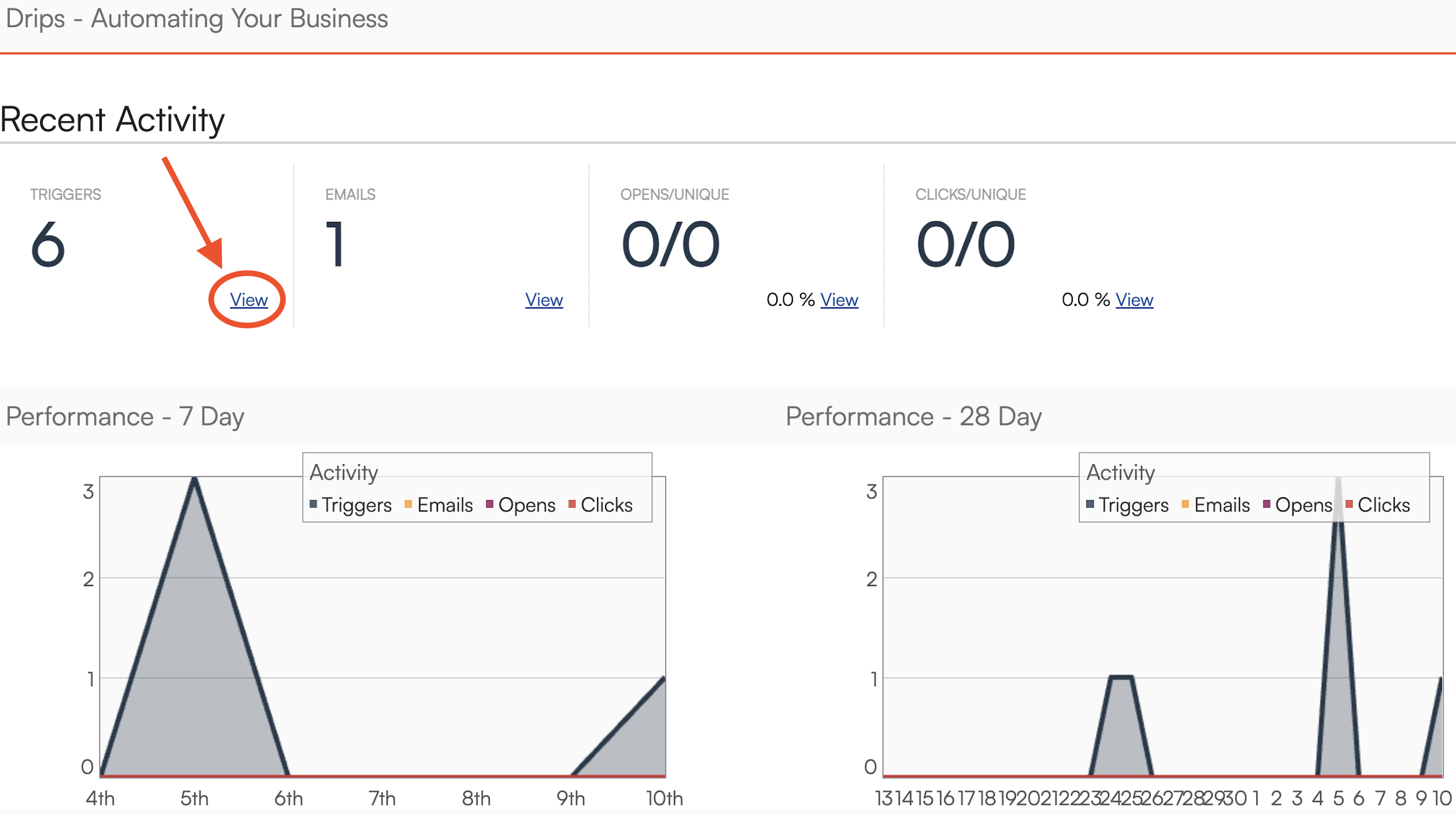Click Emails legend swatch in 28 Day chart
Screen dimensions: 1456x815
point(1185,504)
